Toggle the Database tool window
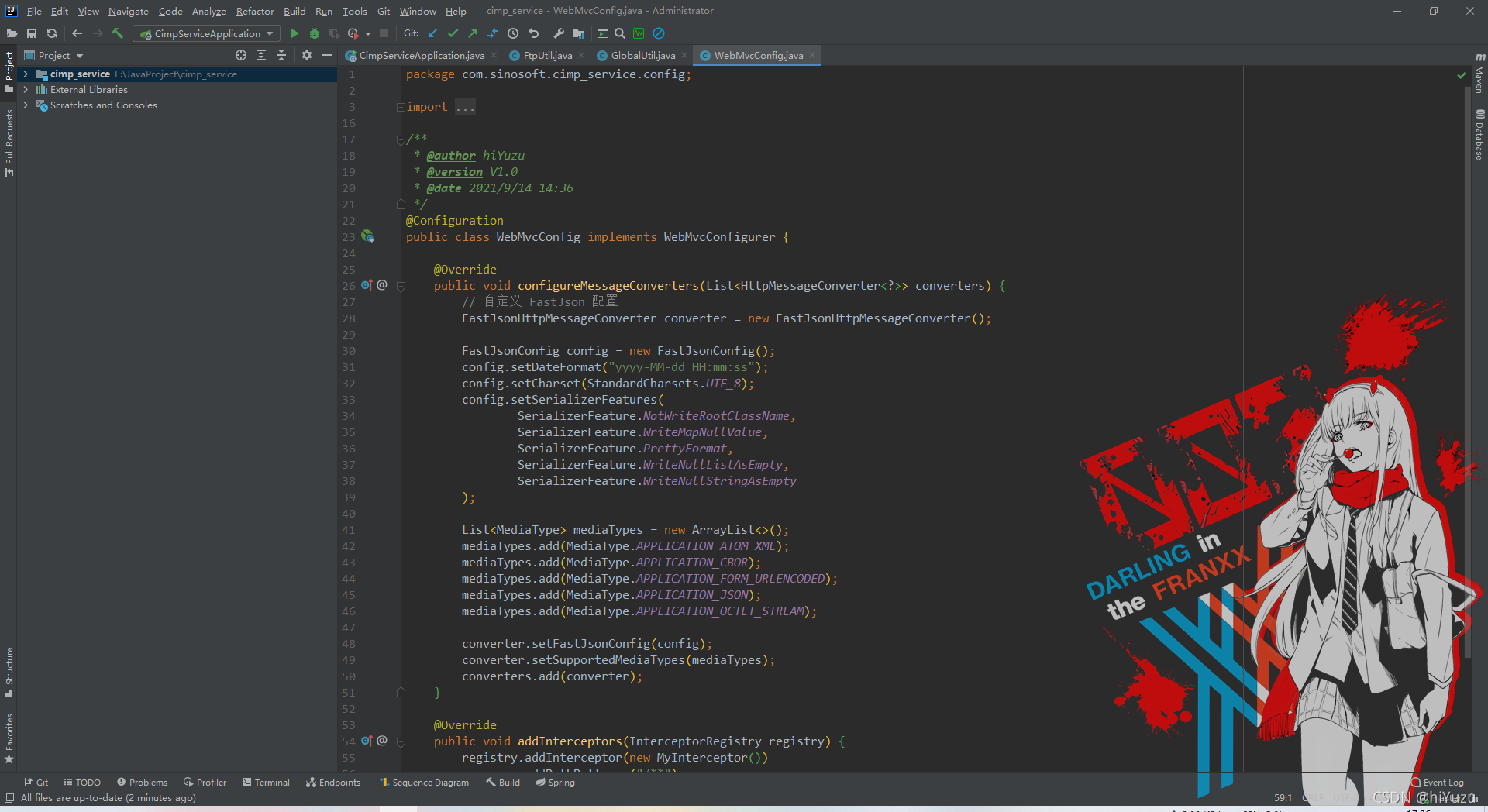This screenshot has width=1488, height=812. 1479,135
